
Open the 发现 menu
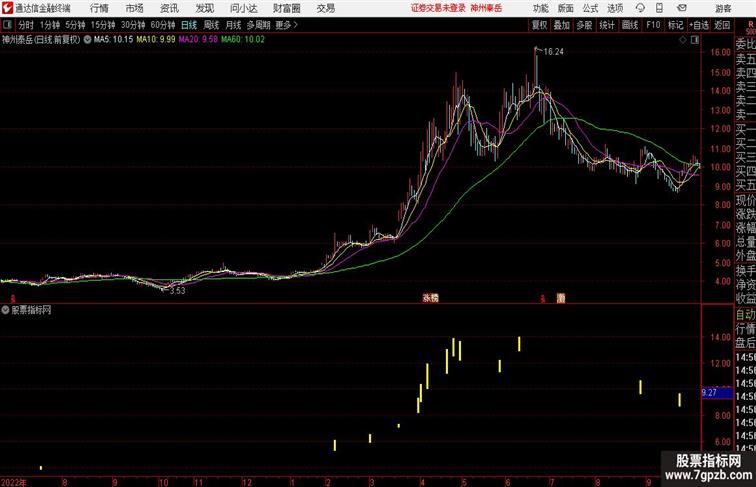coord(204,8)
